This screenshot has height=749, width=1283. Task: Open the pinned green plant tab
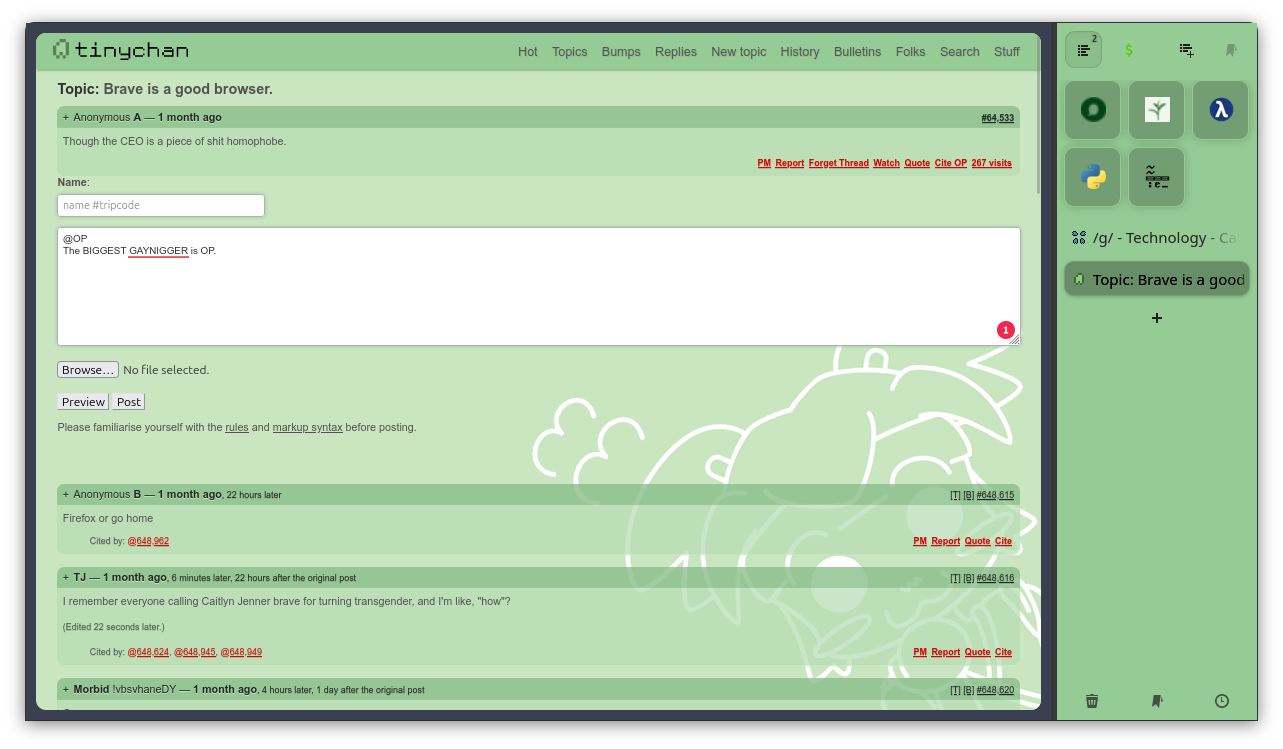point(1157,110)
